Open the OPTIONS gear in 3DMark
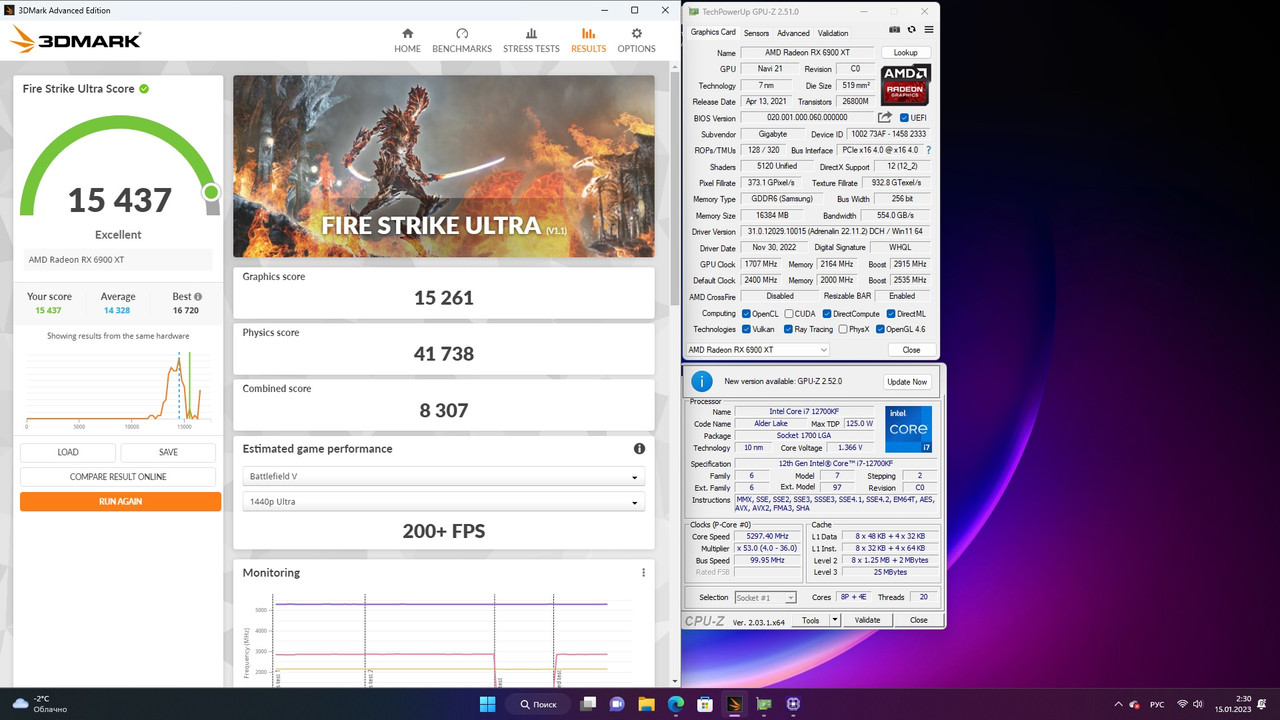This screenshot has width=1280, height=720. (x=636, y=40)
